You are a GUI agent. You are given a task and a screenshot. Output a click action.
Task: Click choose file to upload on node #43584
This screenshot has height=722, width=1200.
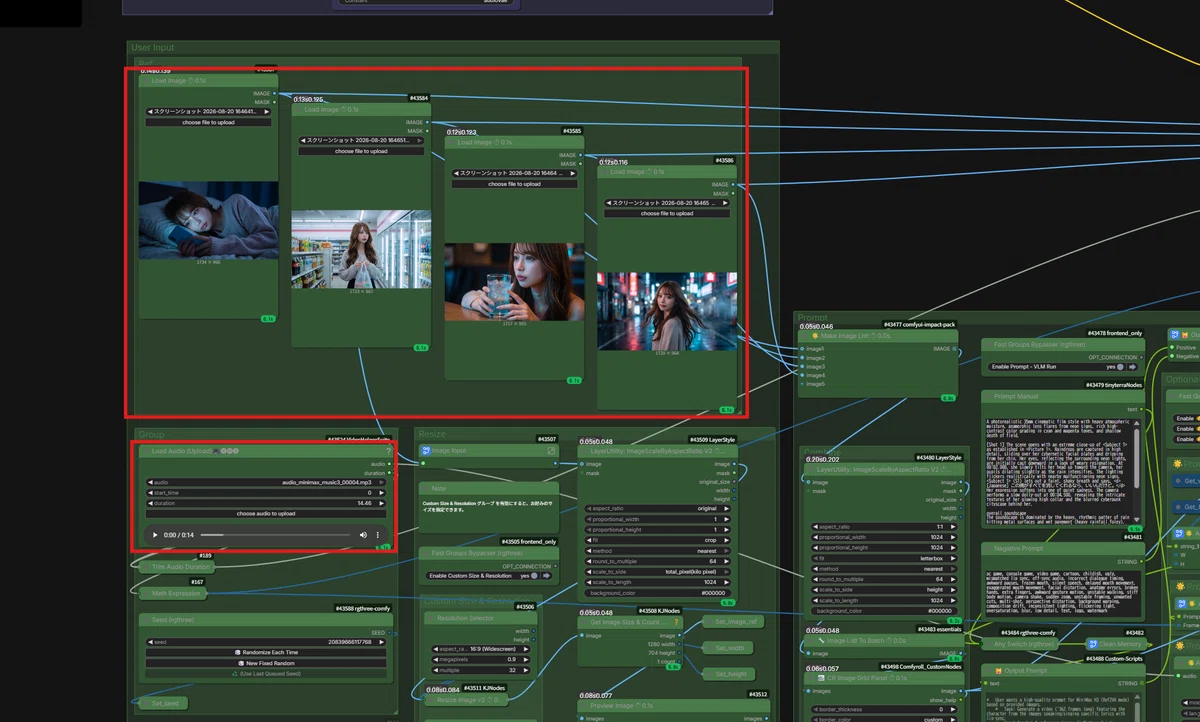[361, 151]
